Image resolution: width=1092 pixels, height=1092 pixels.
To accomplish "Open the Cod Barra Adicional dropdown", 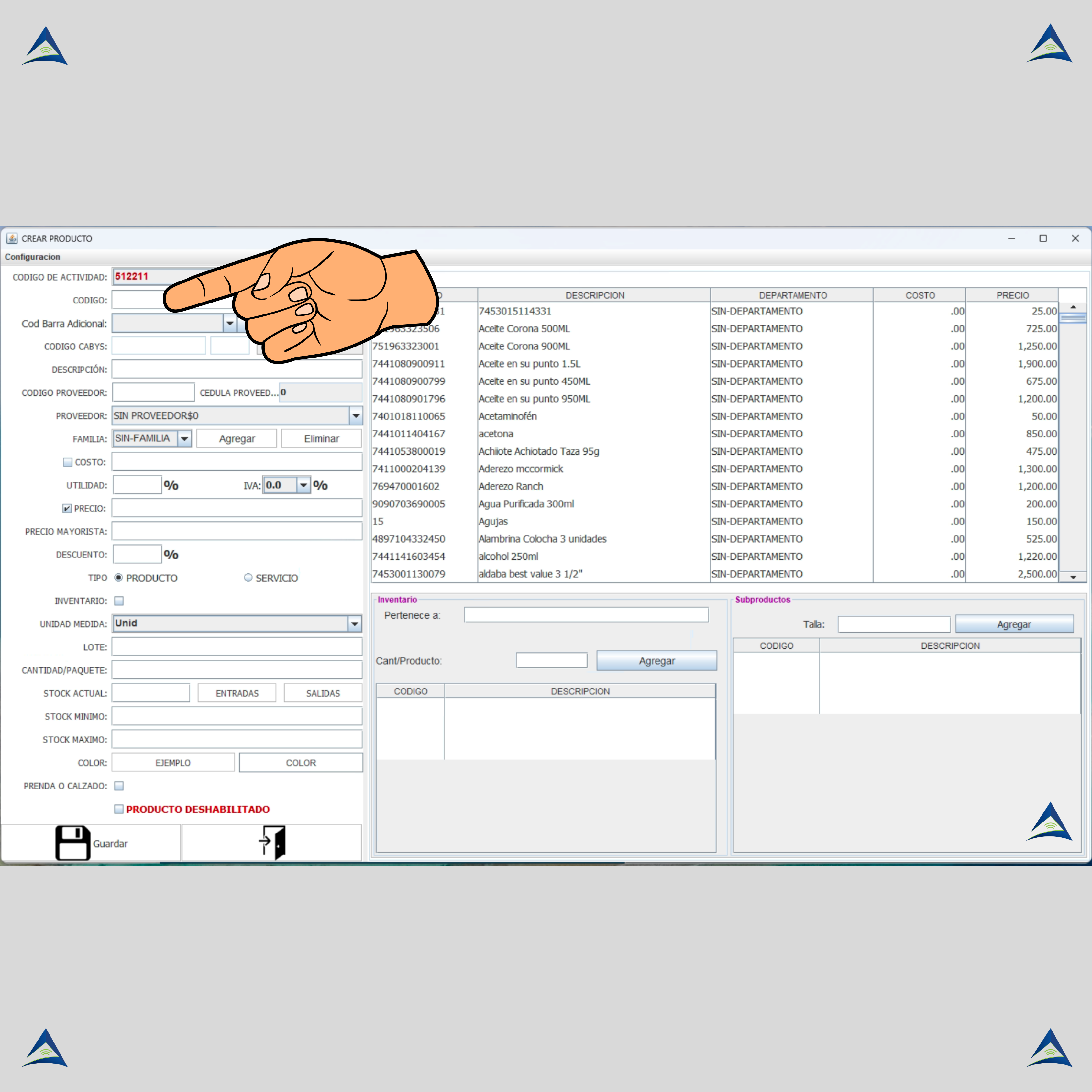I will pyautogui.click(x=229, y=323).
